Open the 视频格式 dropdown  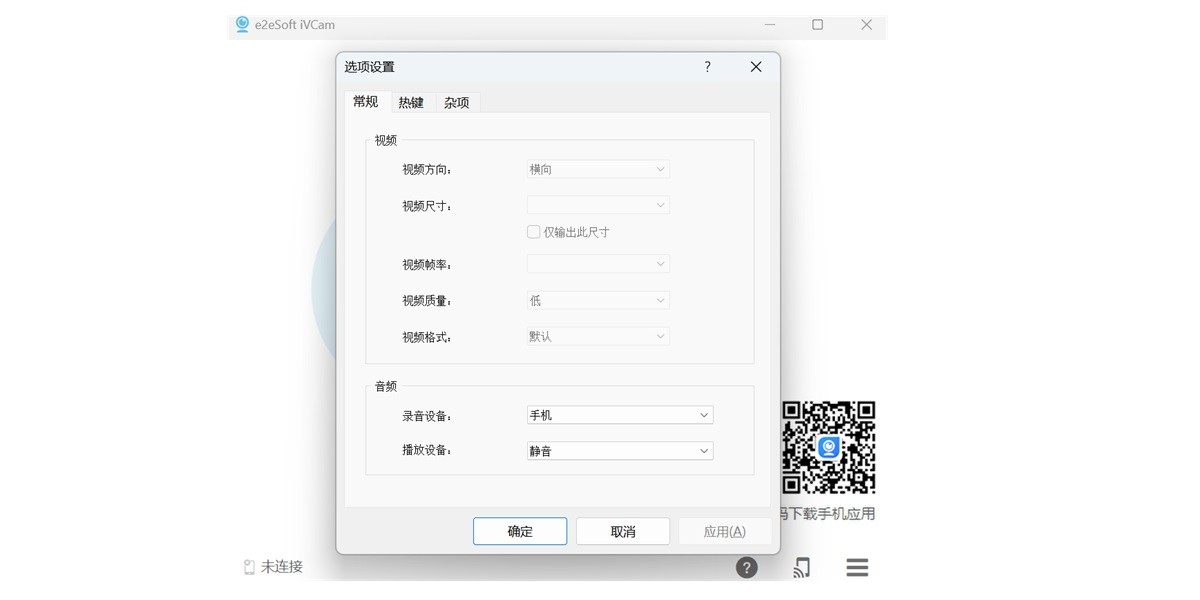click(598, 337)
